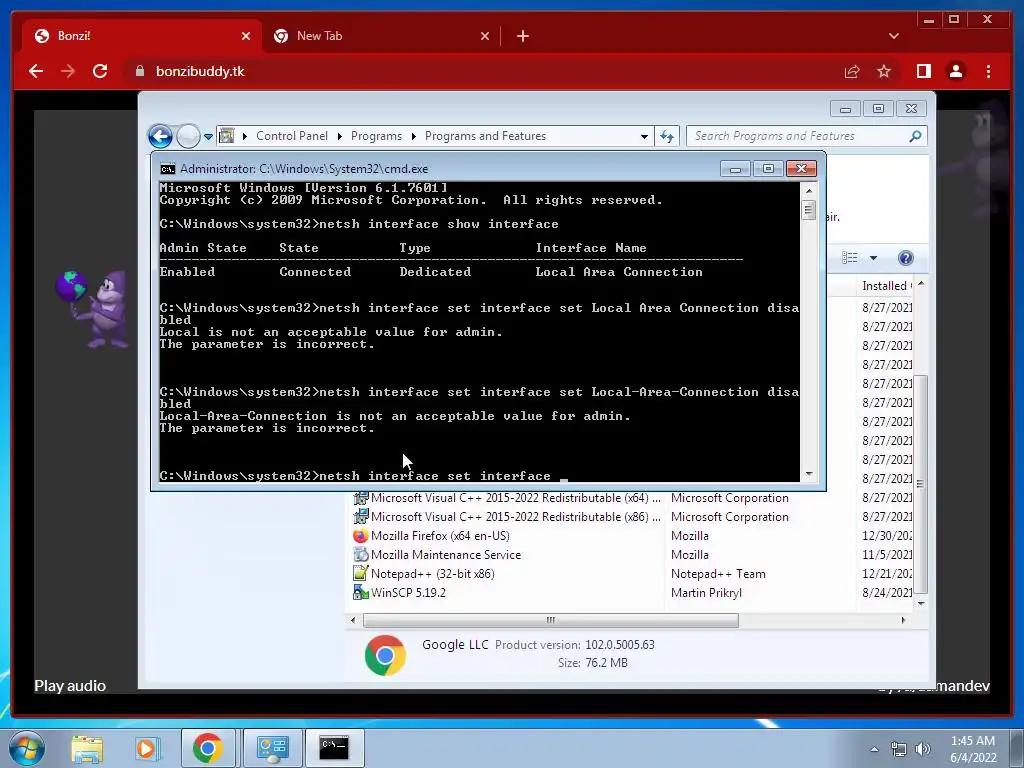The height and width of the screenshot is (768, 1024).
Task: Click Mozilla Firefox icon in list
Action: click(x=360, y=536)
